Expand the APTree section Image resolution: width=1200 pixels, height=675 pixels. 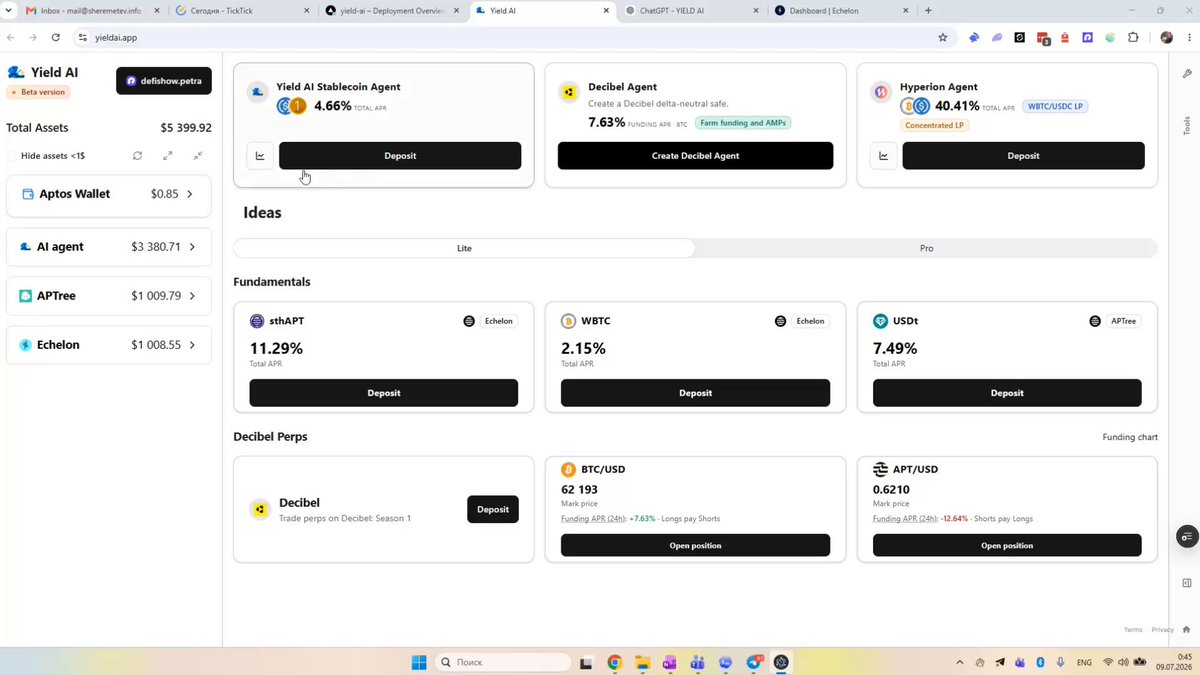point(109,296)
